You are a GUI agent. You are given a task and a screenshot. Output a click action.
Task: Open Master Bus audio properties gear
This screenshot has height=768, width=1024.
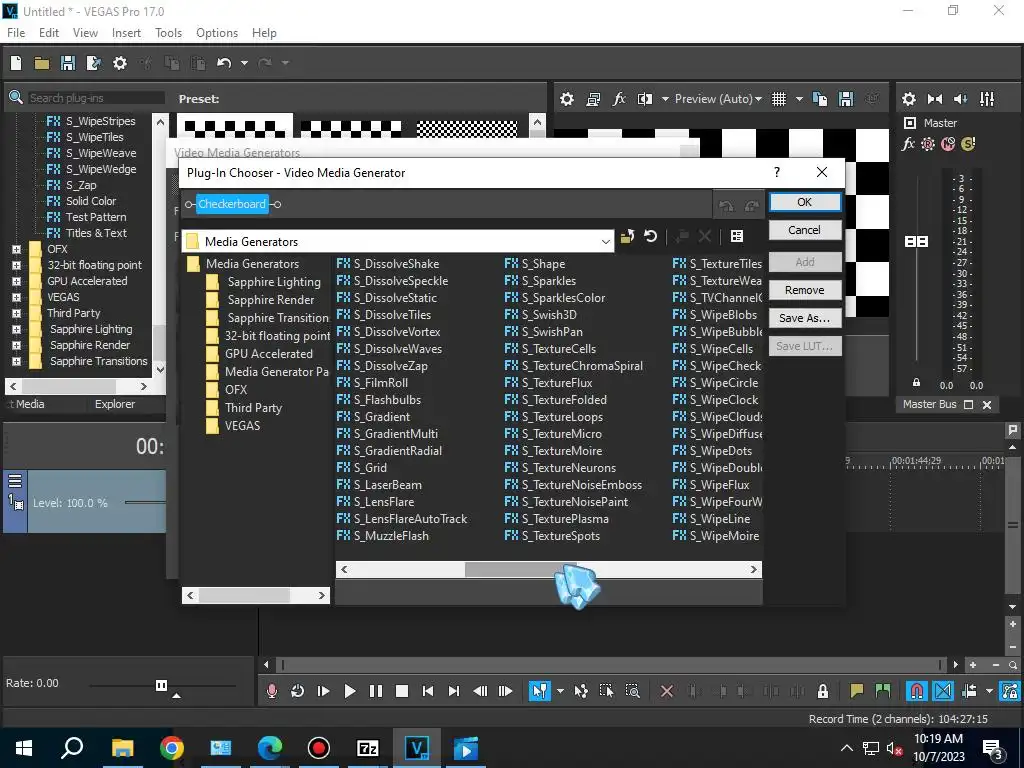click(x=908, y=99)
